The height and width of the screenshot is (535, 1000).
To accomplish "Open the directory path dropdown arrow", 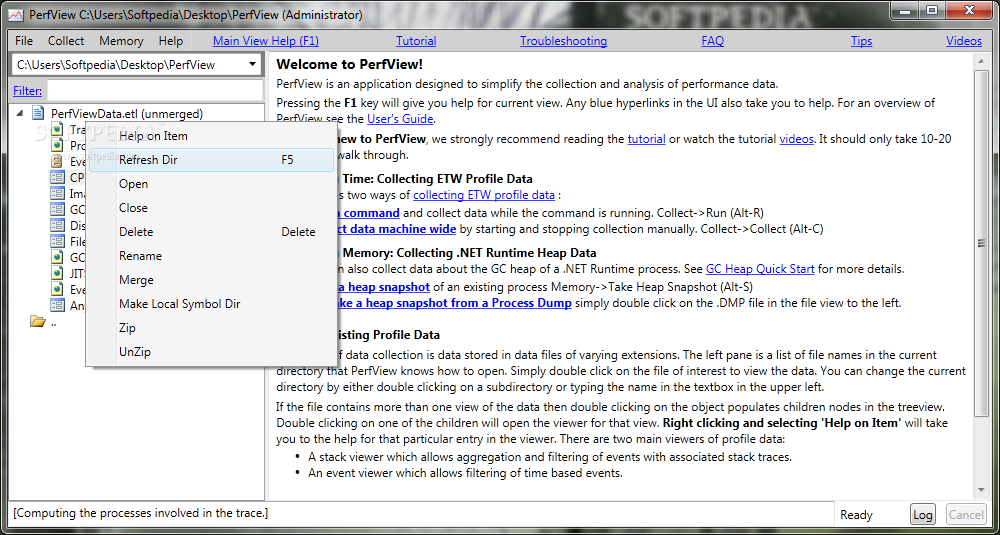I will point(253,64).
